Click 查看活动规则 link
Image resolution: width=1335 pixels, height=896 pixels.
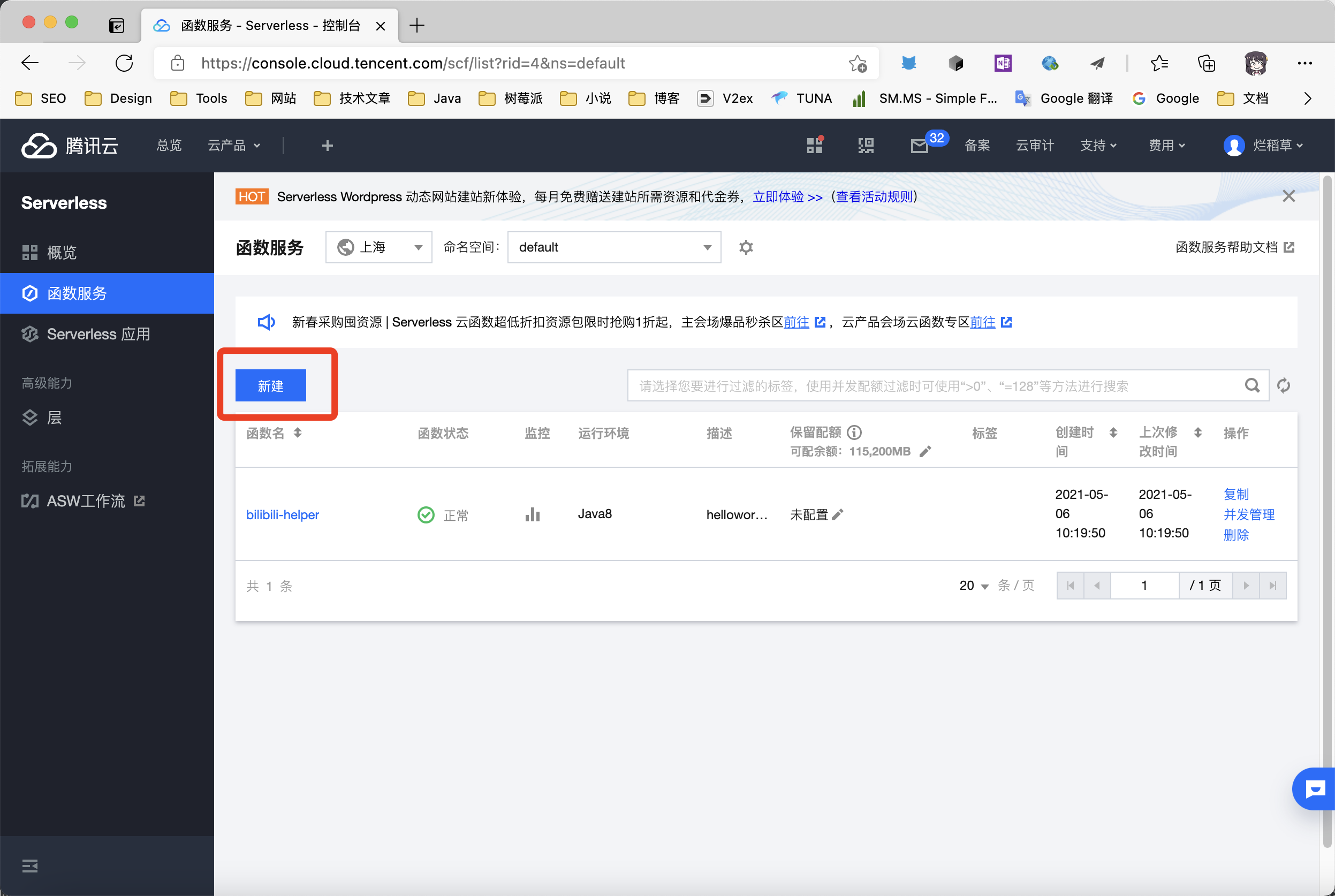point(874,196)
